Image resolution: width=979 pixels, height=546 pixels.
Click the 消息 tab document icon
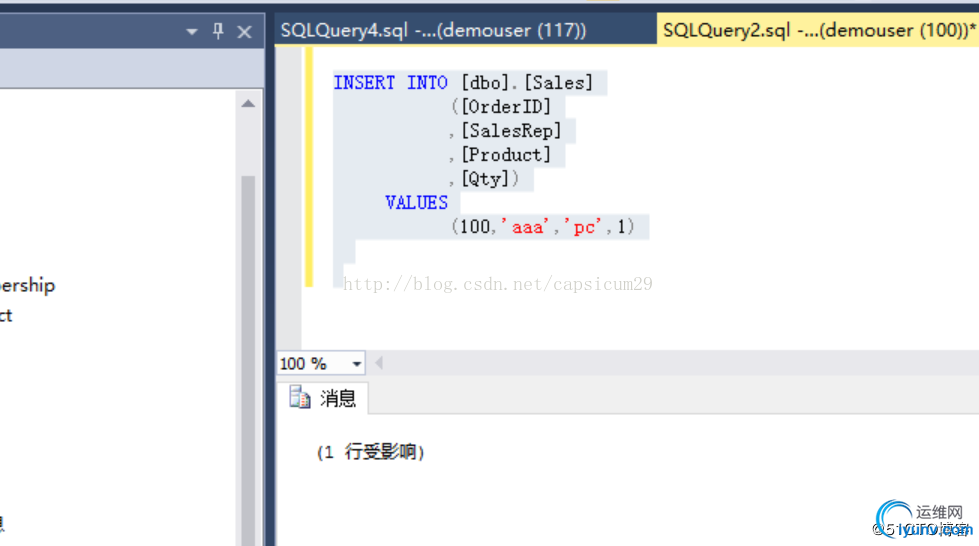click(300, 397)
